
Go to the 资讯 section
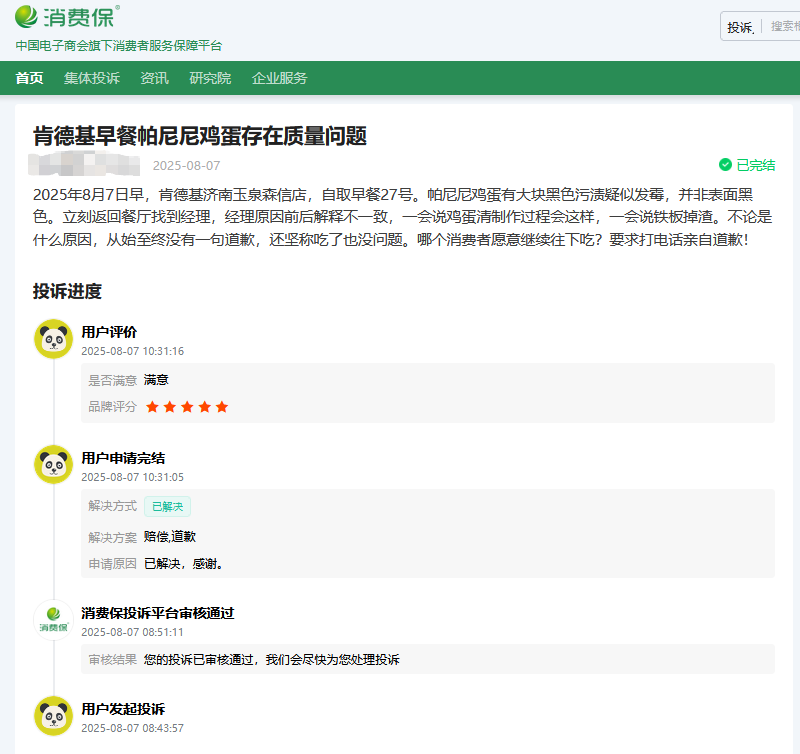pyautogui.click(x=154, y=78)
